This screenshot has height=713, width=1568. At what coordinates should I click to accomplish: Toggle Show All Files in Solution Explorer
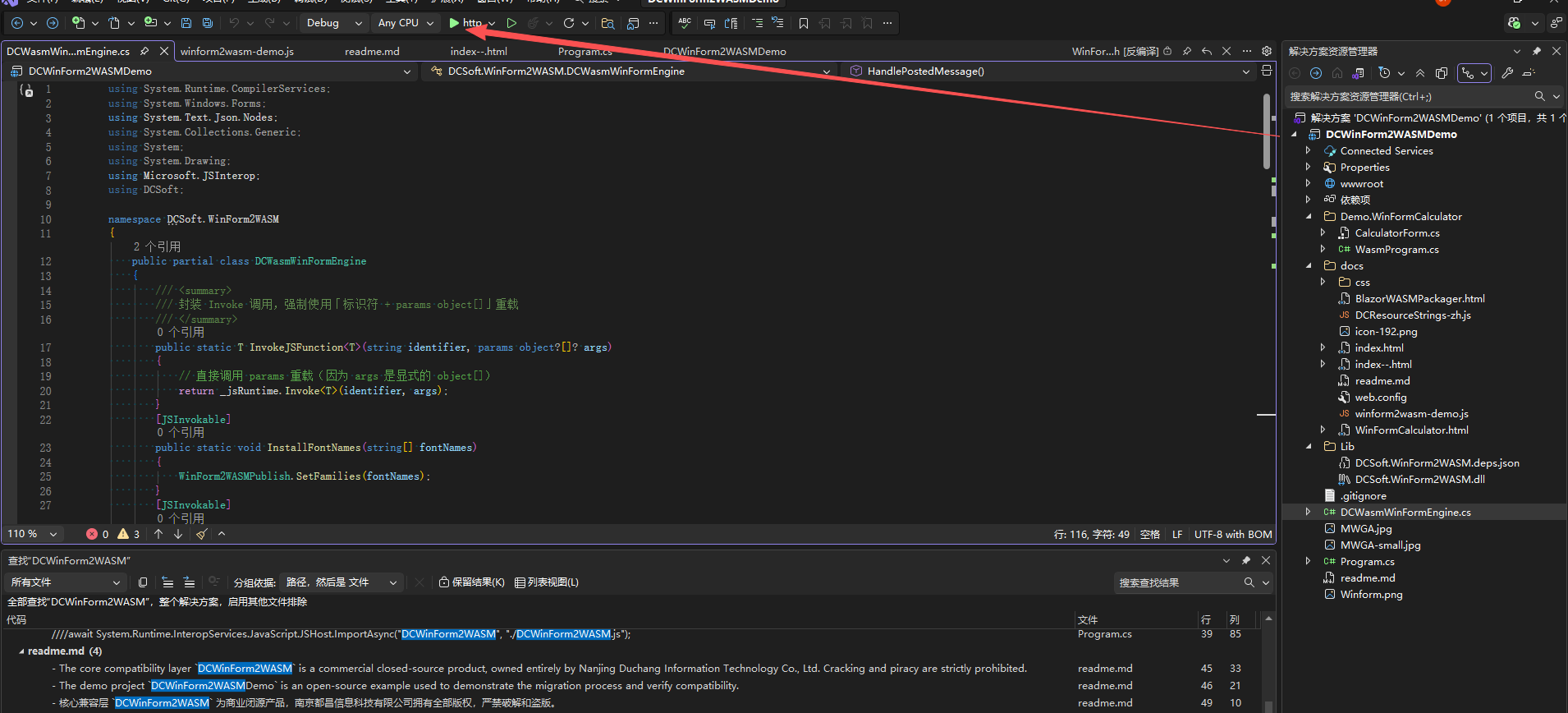pos(1441,73)
